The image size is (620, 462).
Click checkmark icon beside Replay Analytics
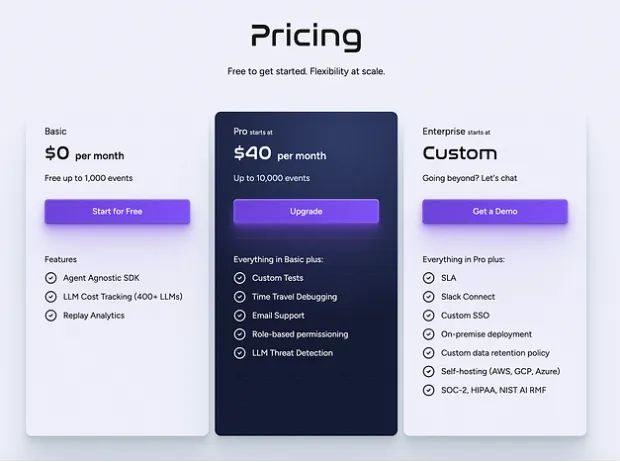(51, 316)
